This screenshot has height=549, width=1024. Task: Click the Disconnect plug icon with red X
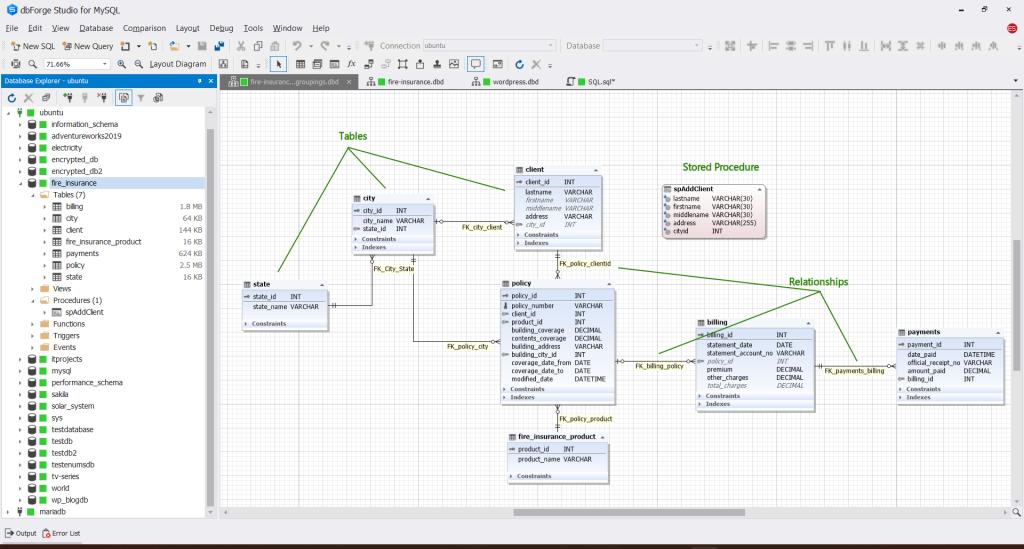(101, 98)
